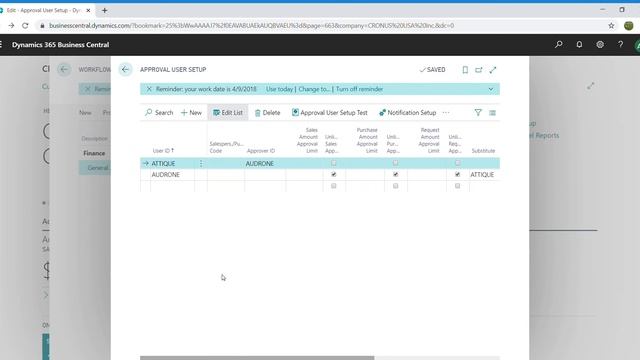This screenshot has width=640, height=360.
Task: Click the site lock icon in address bar
Action: [42, 25]
